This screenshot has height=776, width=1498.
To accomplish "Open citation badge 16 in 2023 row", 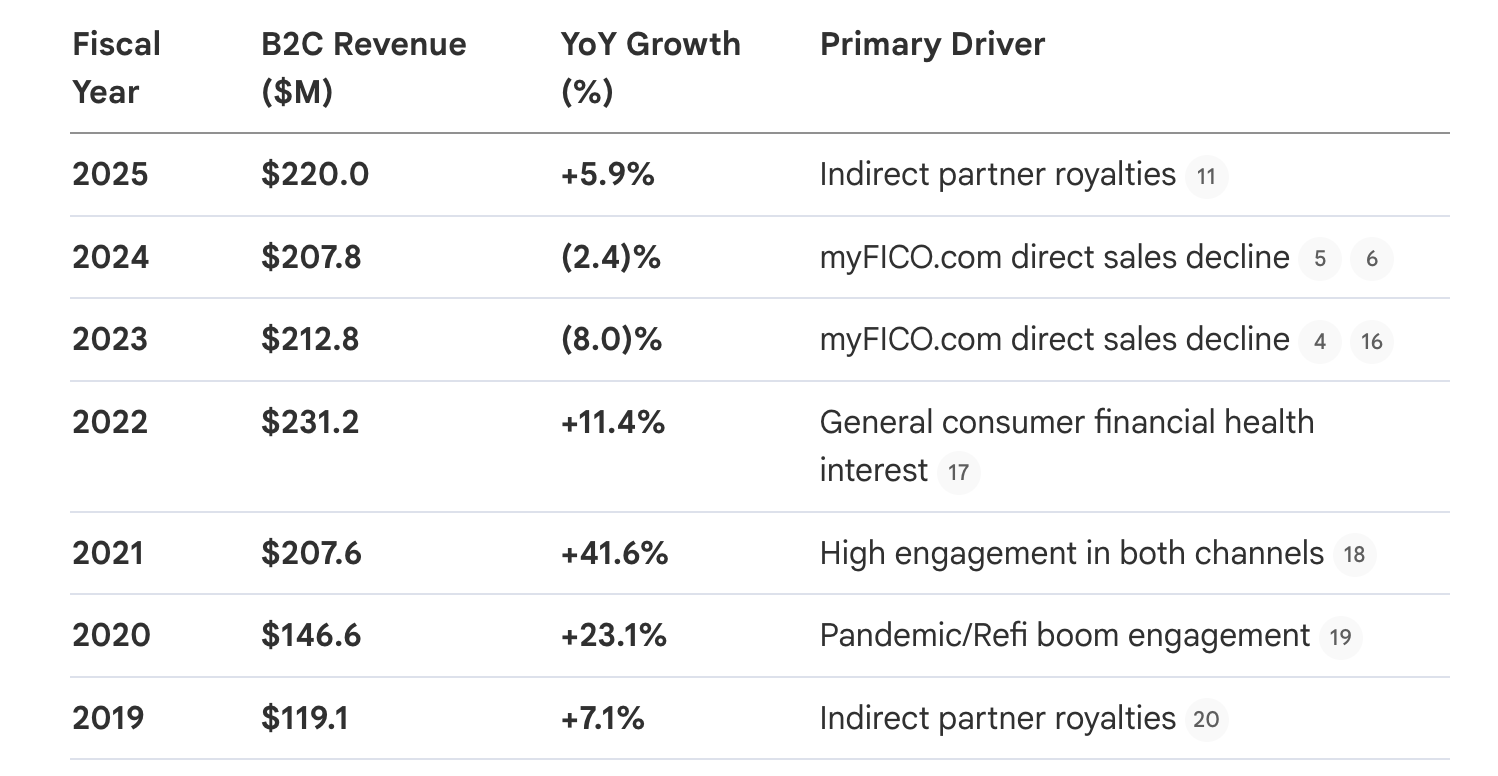I will (x=1372, y=342).
